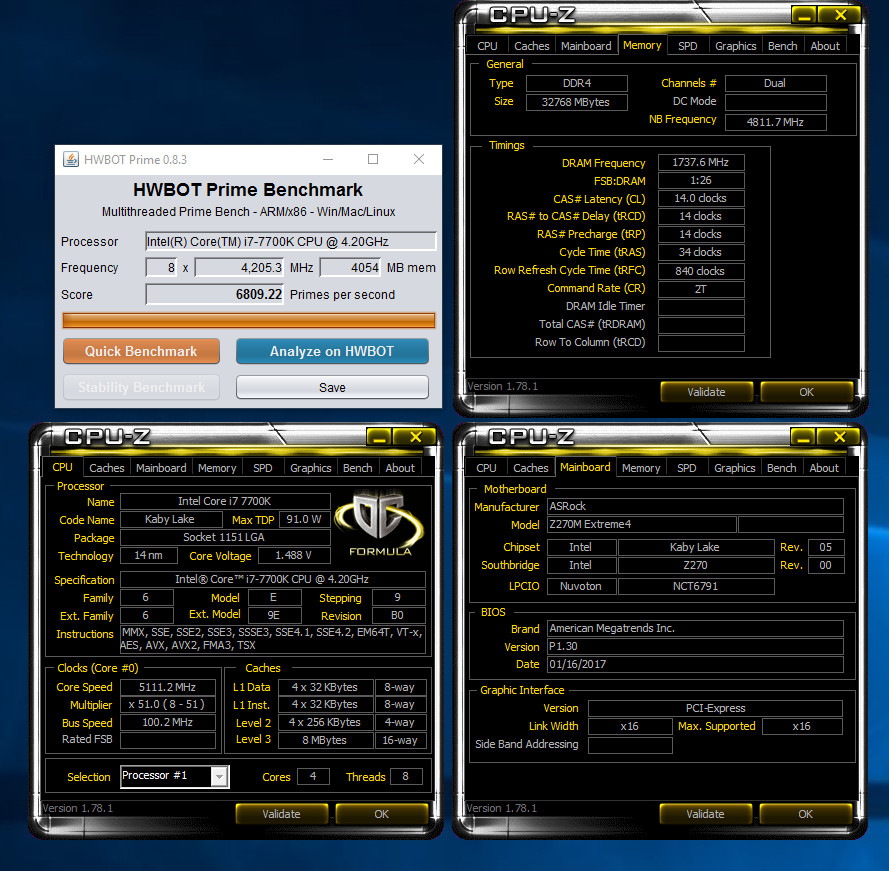Viewport: 889px width, 871px height.
Task: Click the Z270M Extreme4 model value
Action: (642, 525)
